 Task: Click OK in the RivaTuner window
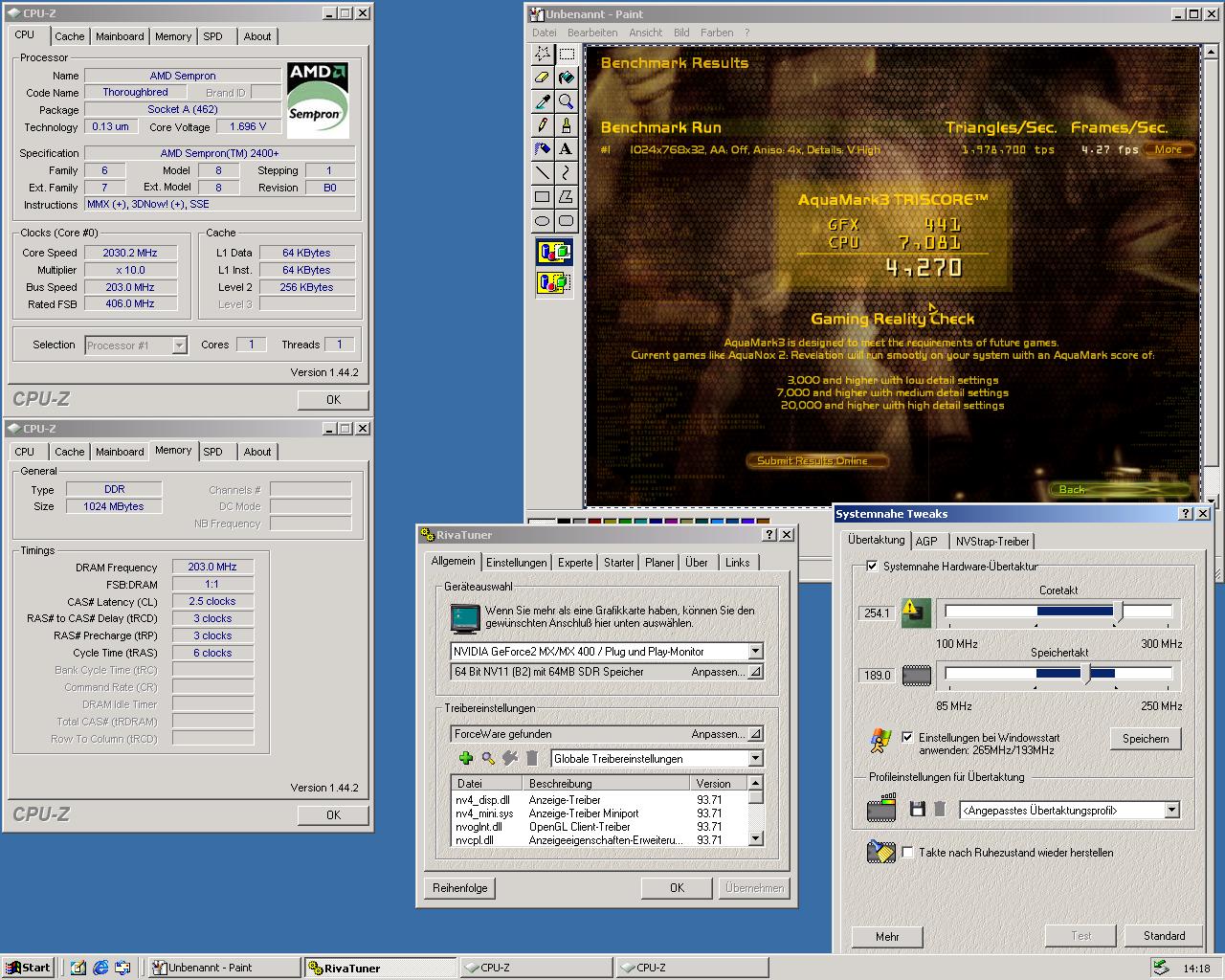[677, 888]
